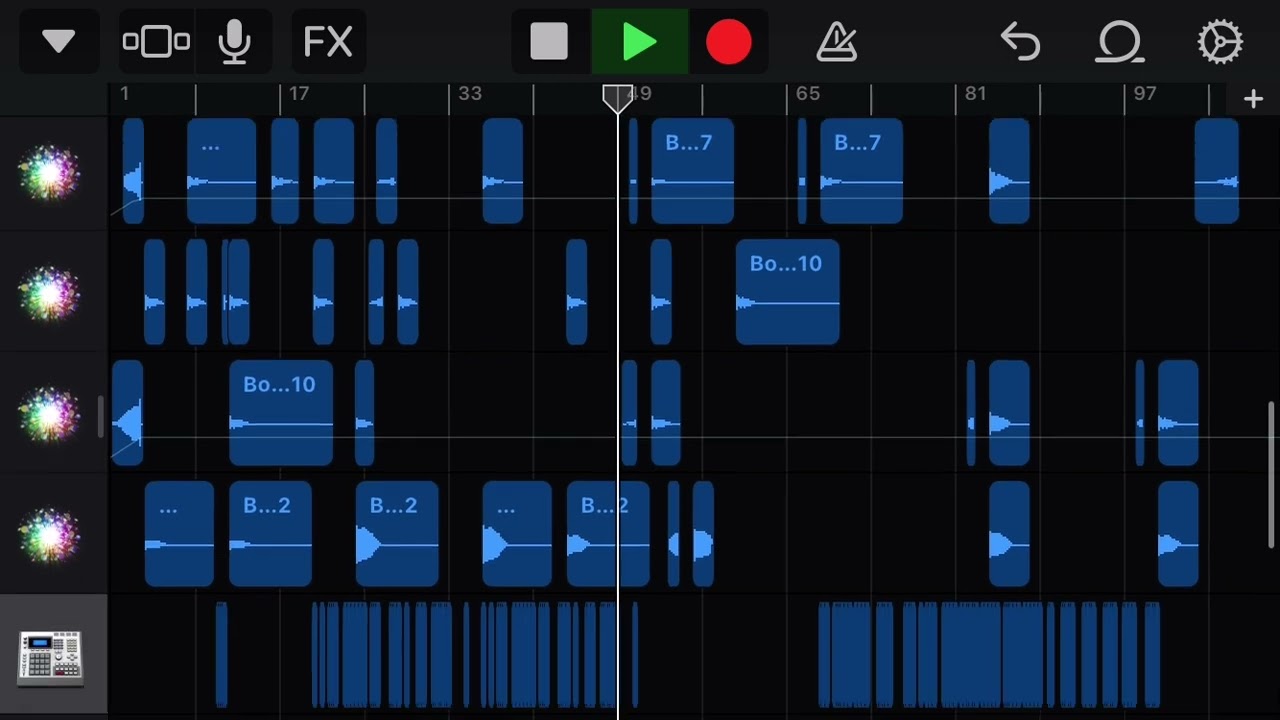Open the browser navigation dropdown triangle
This screenshot has width=1280, height=720.
click(x=59, y=42)
